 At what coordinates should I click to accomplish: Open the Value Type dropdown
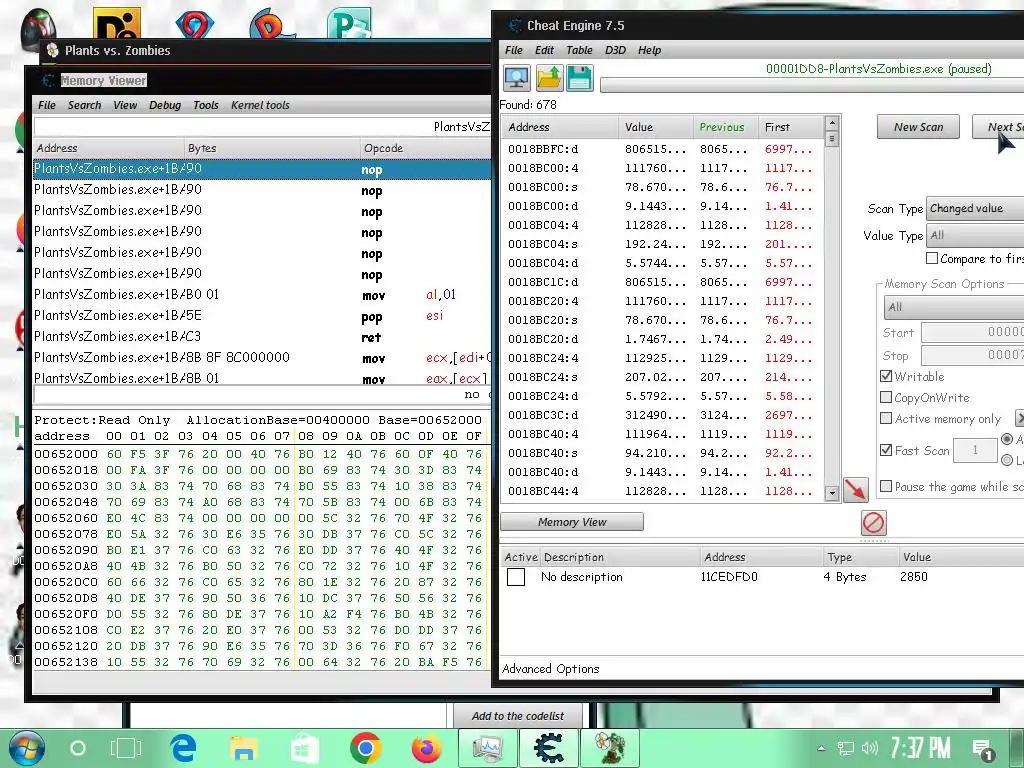[x=975, y=235]
